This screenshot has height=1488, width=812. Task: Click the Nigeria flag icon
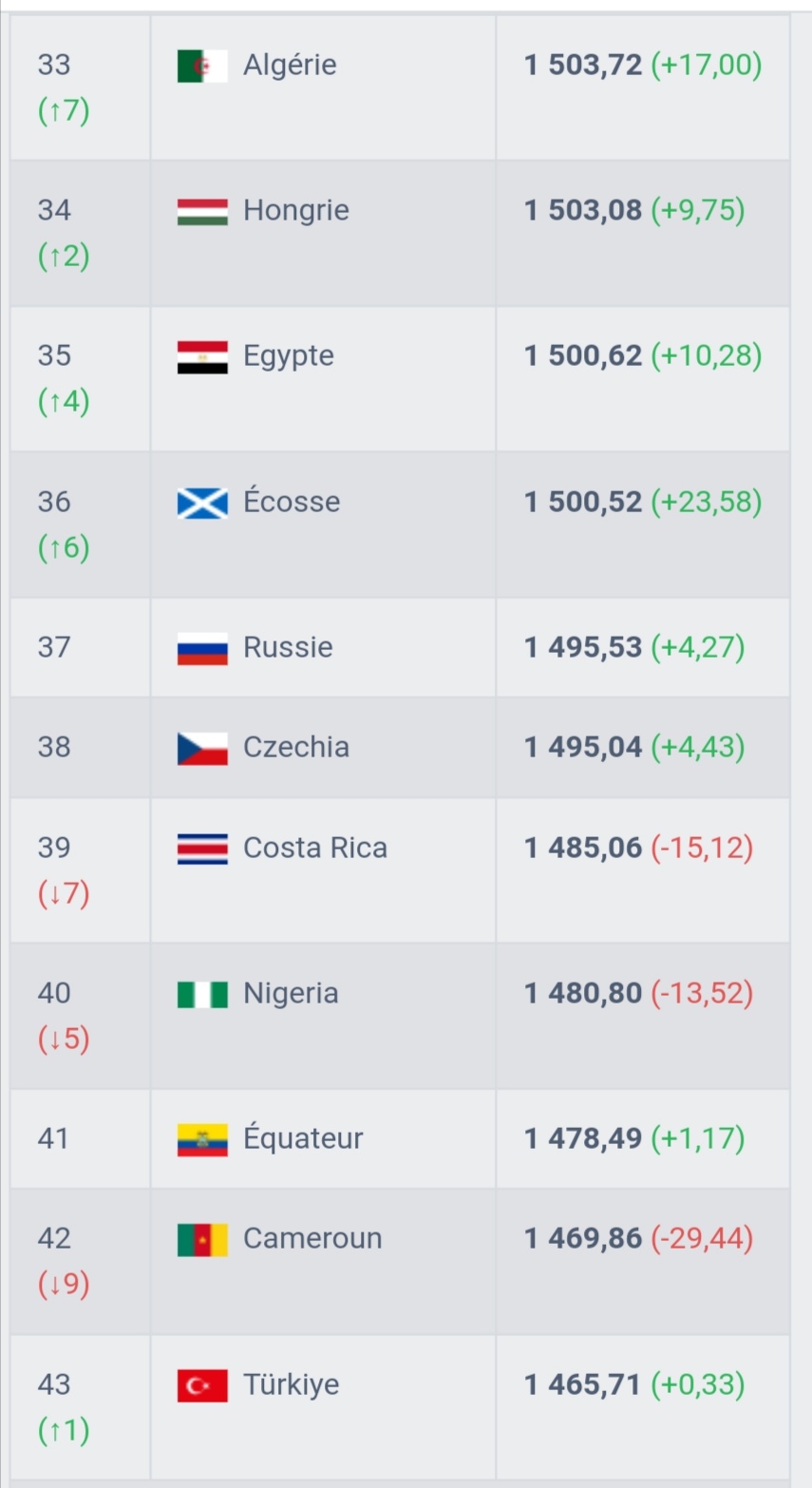(x=202, y=995)
